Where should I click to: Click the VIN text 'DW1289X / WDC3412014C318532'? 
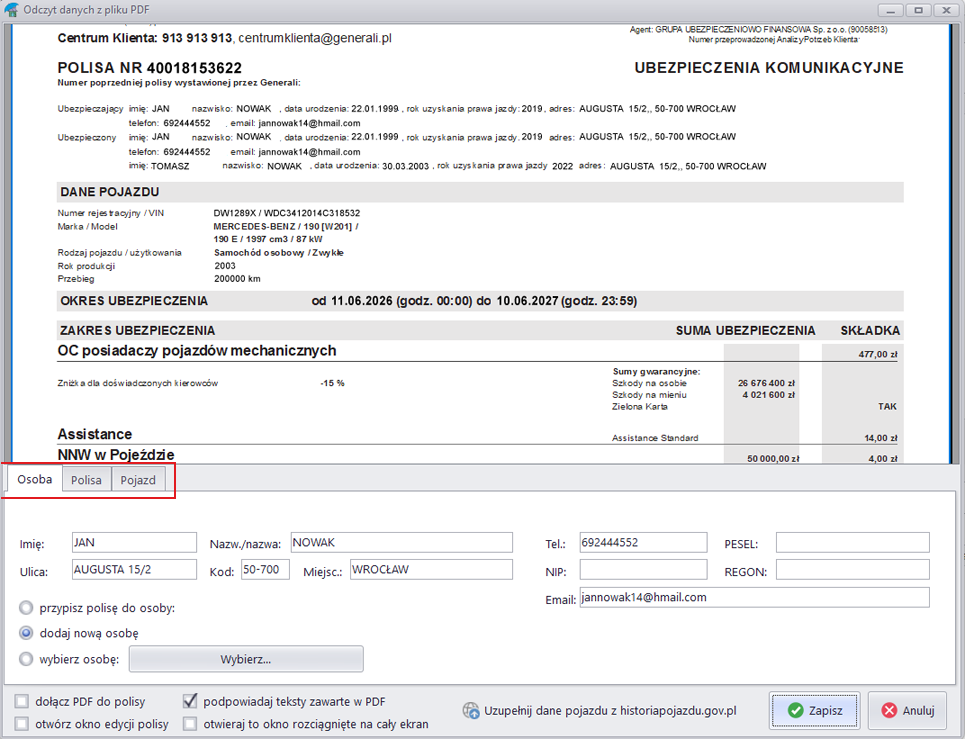[287, 213]
